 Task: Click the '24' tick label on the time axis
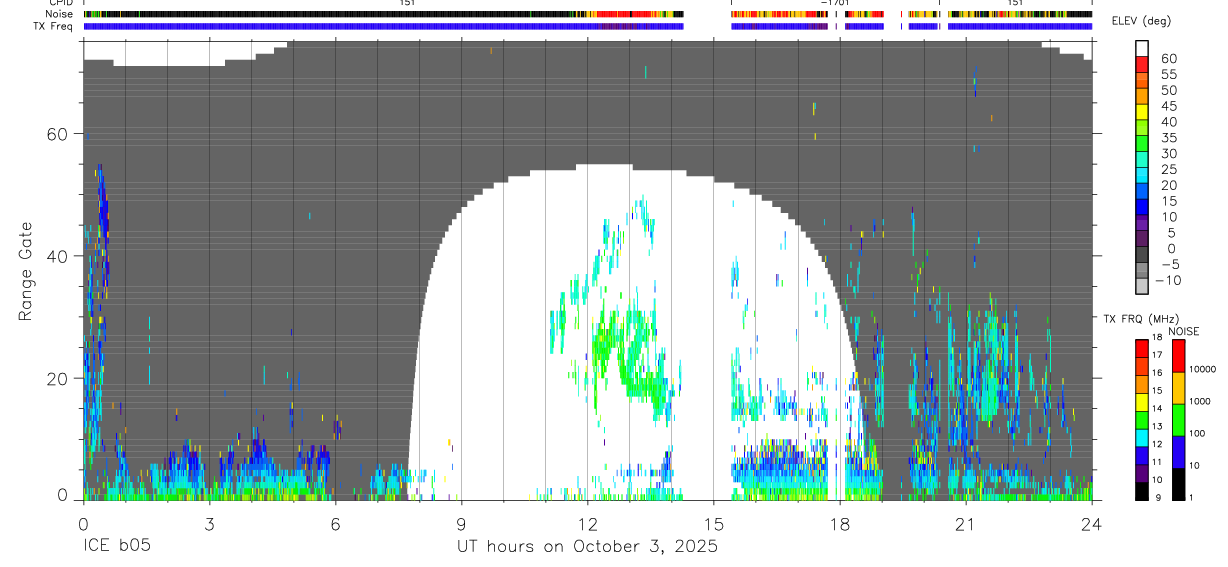click(x=1092, y=524)
